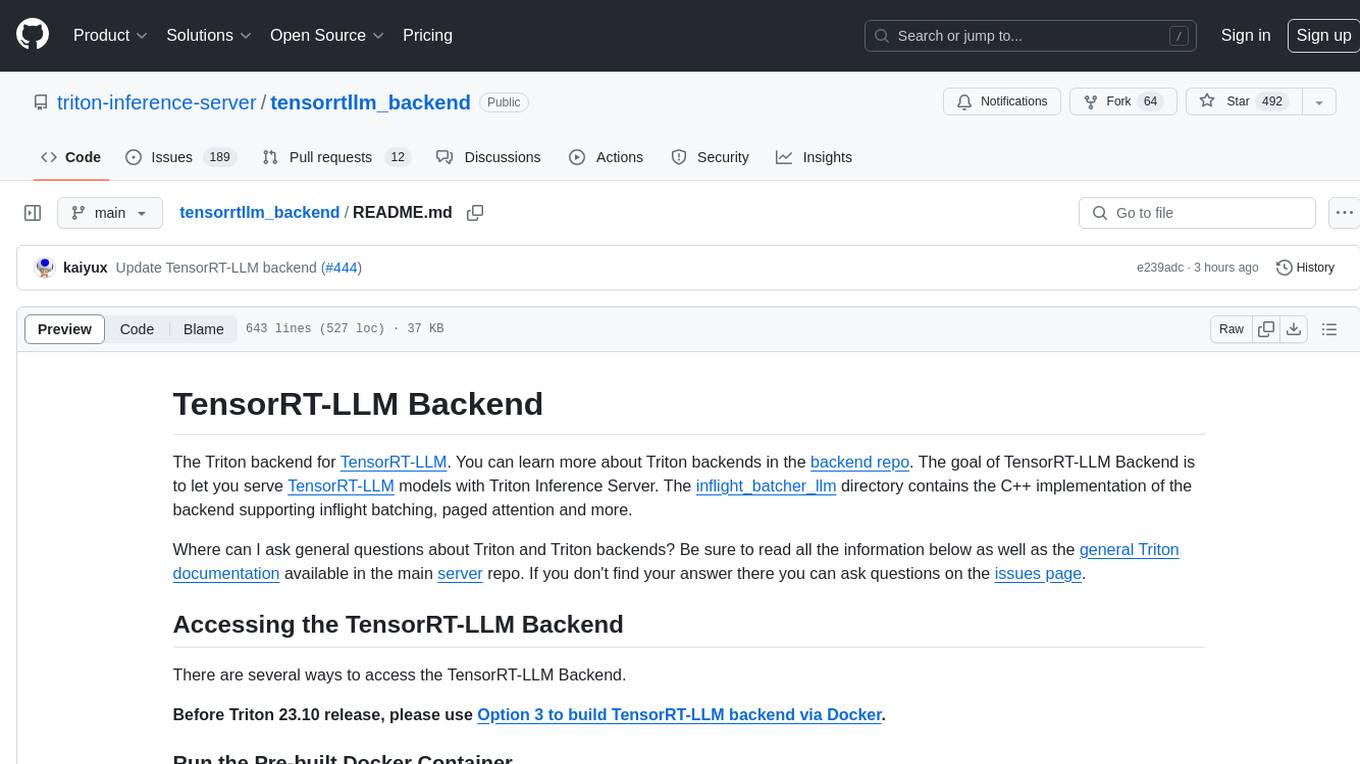Viewport: 1360px width, 764px height.
Task: Open GitHub home via Octocat logo
Action: click(x=33, y=35)
